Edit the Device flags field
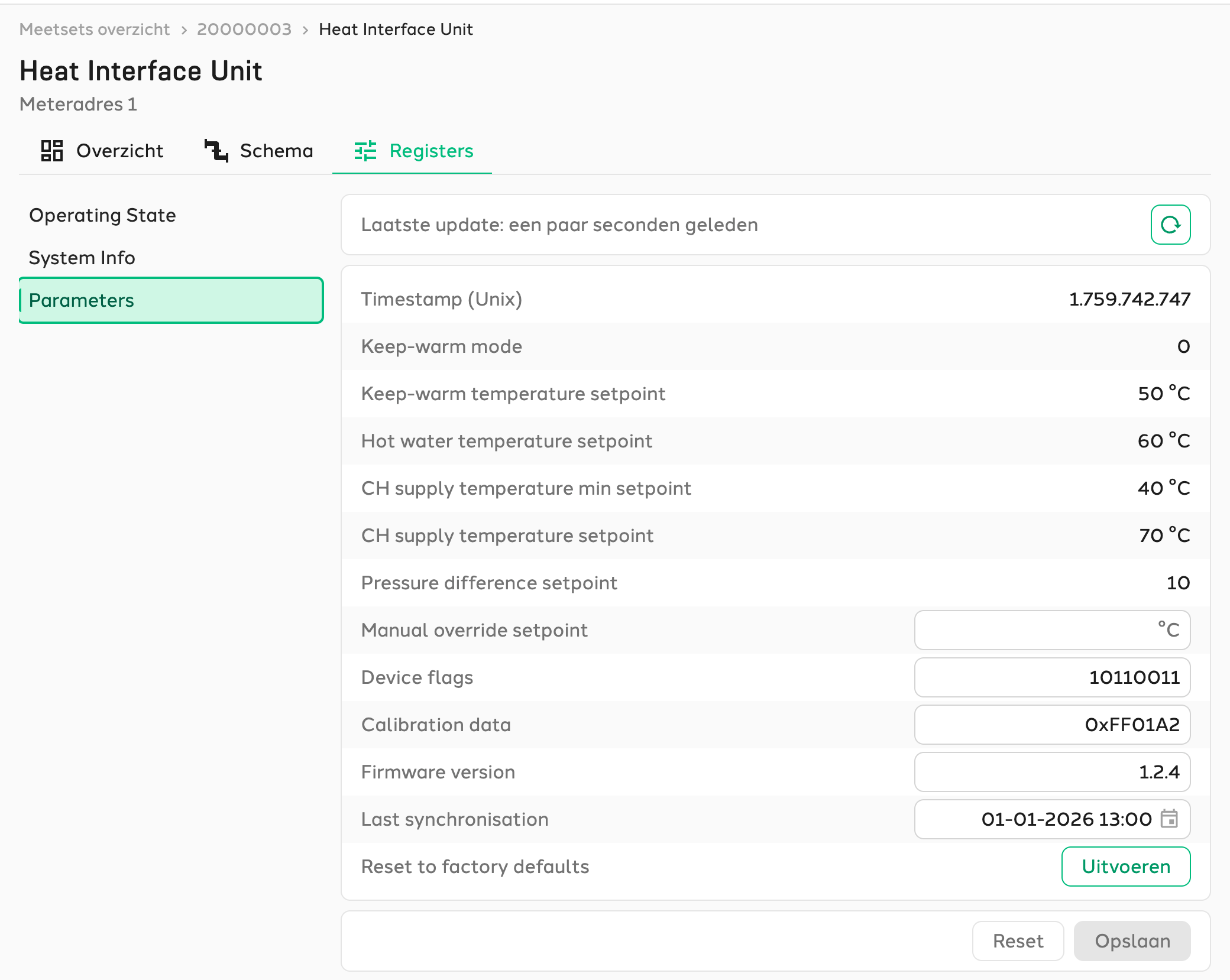This screenshot has height=980, width=1230. click(1052, 677)
